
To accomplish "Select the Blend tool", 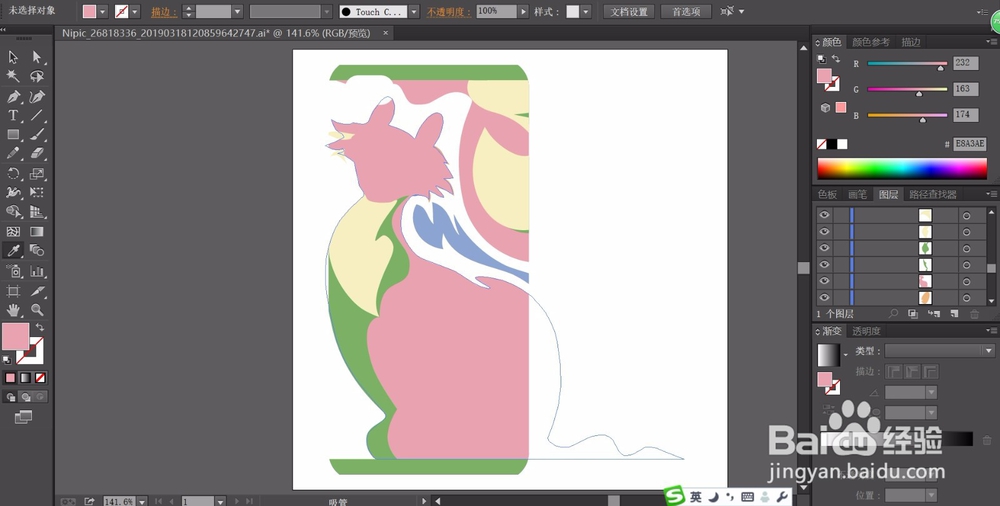I will (37, 251).
